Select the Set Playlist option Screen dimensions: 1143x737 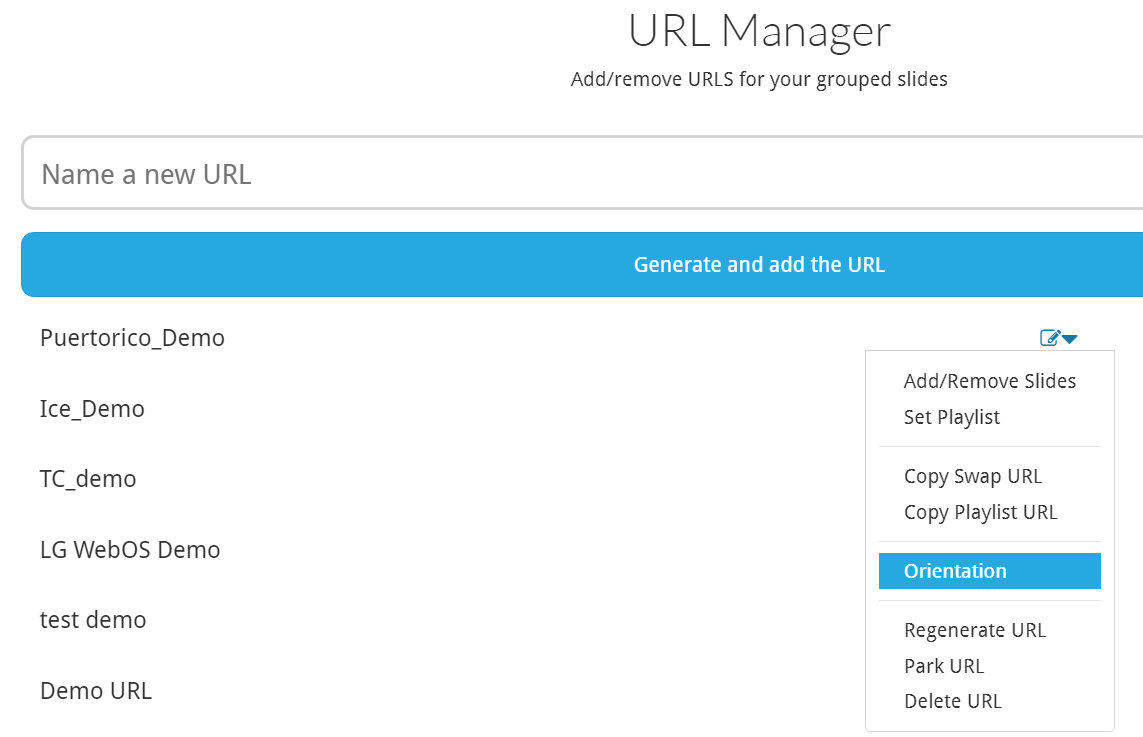coord(951,417)
